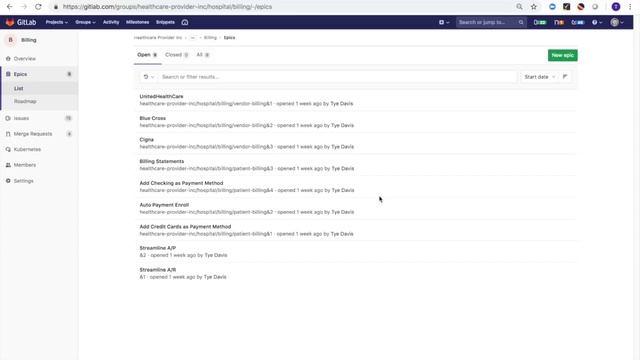Open the UnitedHealthCare epic
The width and height of the screenshot is (640, 360).
(161, 97)
